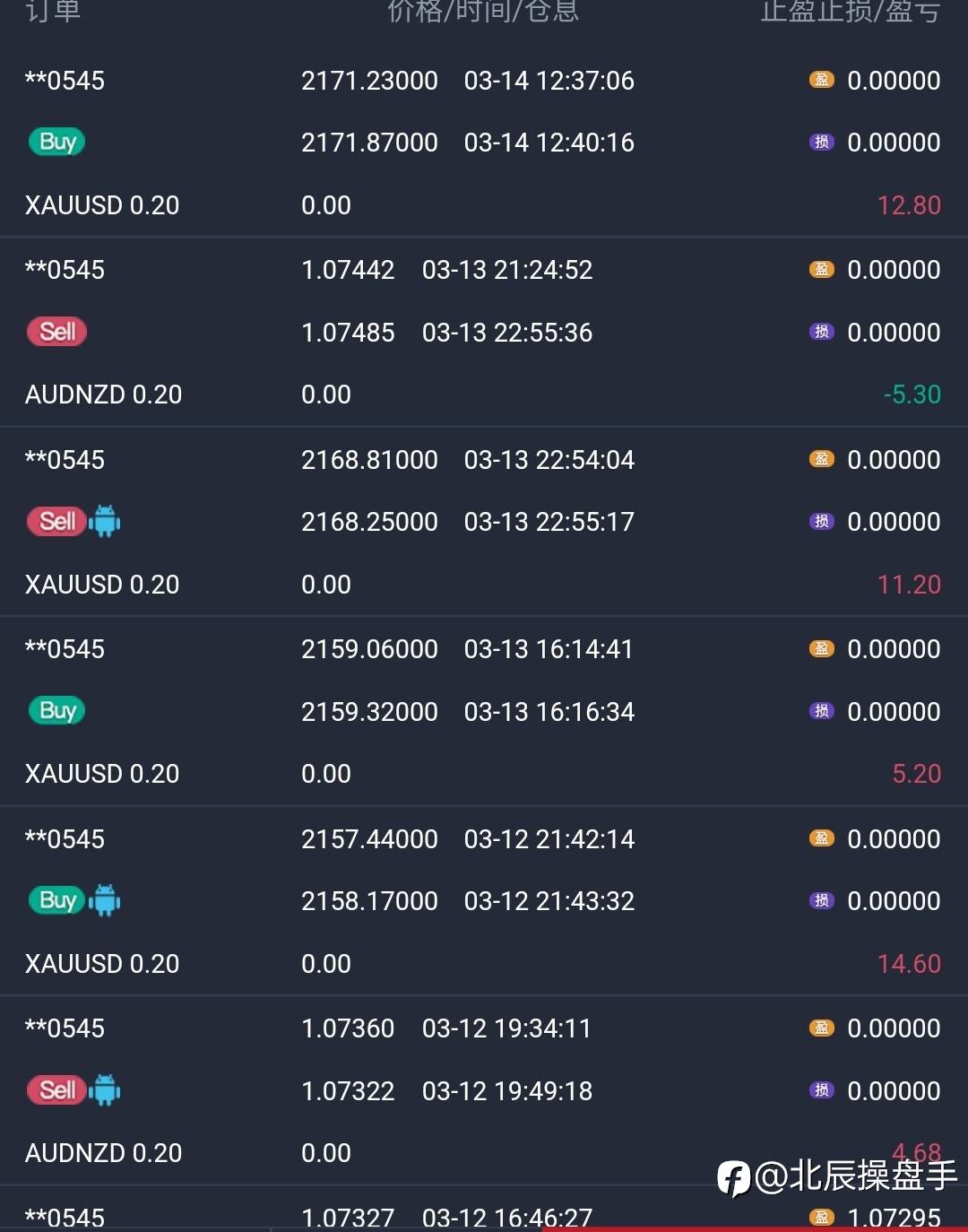Open the @北辰操盘手 watermark link
The image size is (968, 1232).
(856, 1176)
